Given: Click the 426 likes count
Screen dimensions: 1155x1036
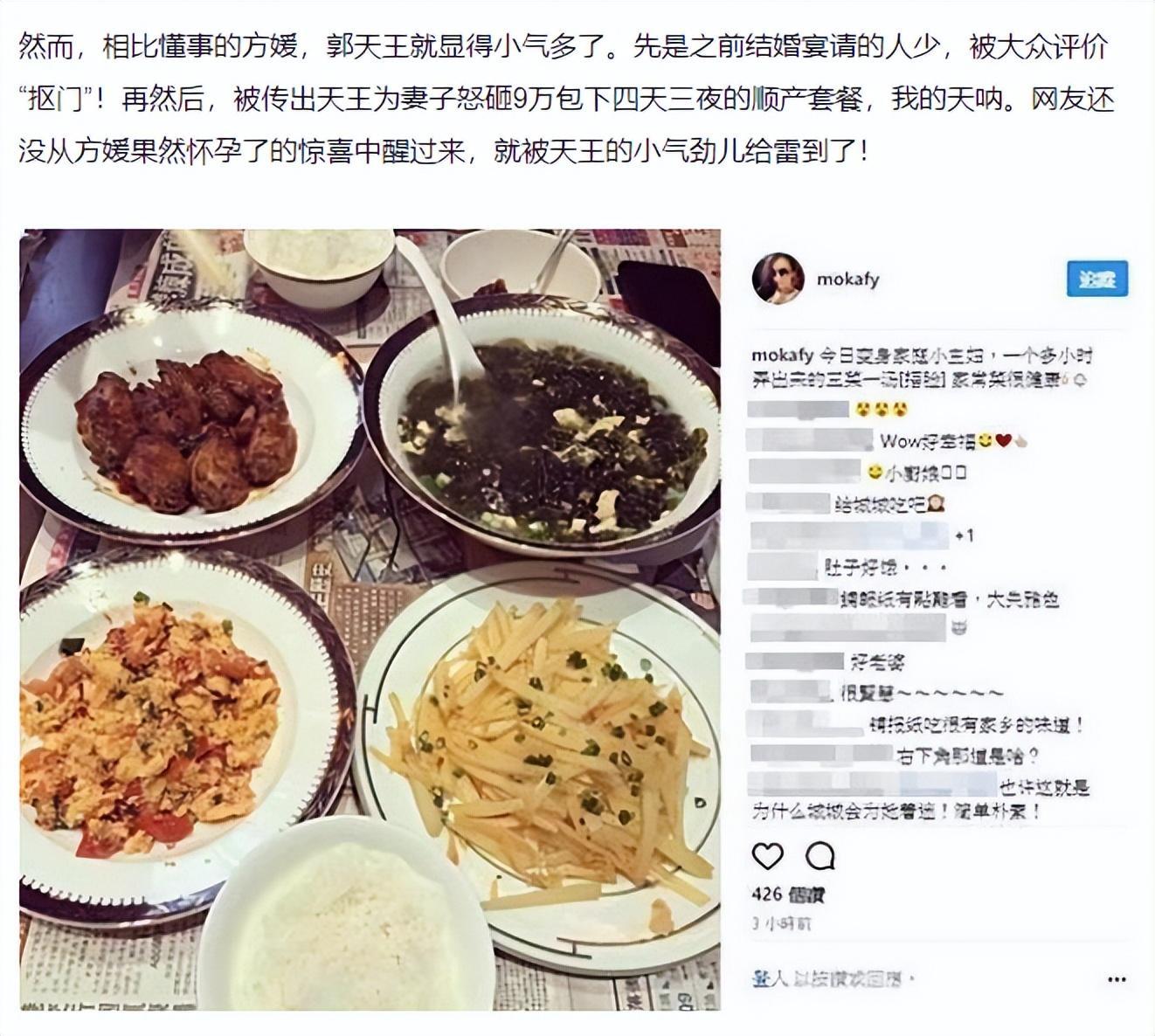Looking at the screenshot, I should tap(788, 894).
